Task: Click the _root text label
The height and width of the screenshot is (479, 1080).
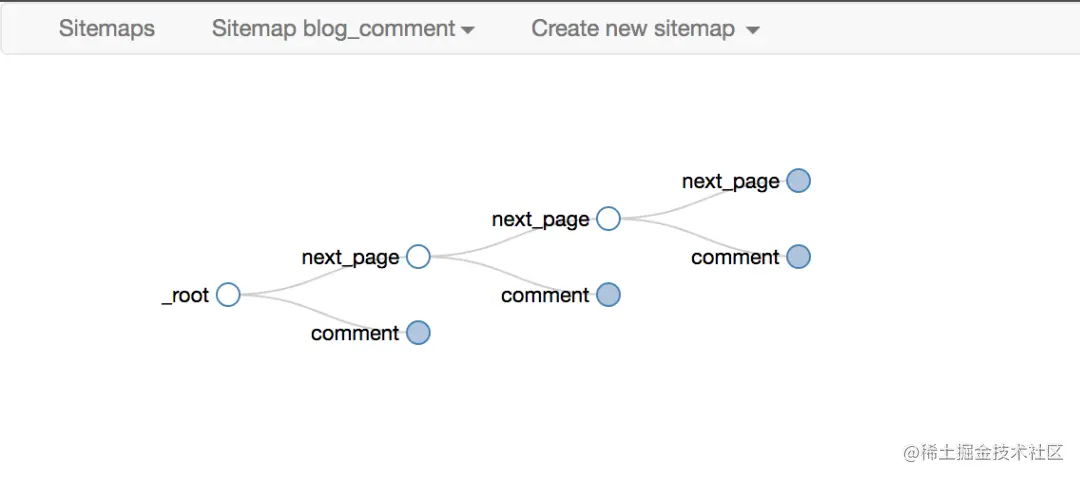Action: 186,295
